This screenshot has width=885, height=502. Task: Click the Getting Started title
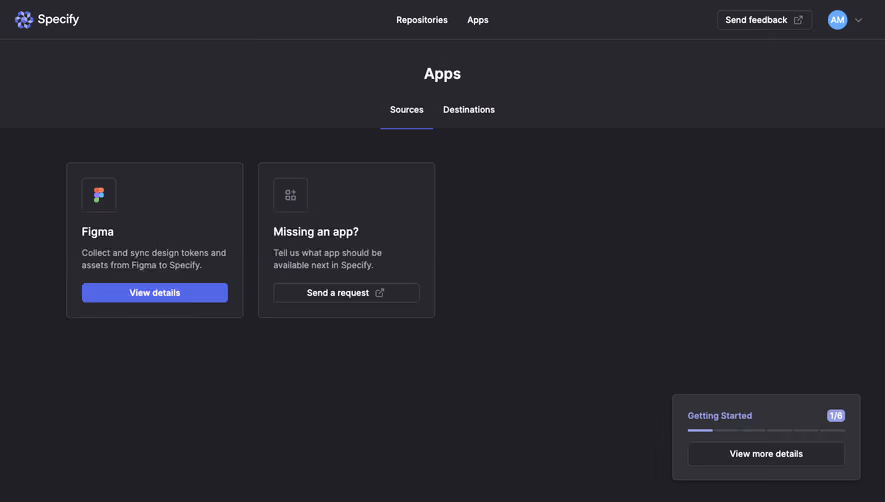coord(720,416)
